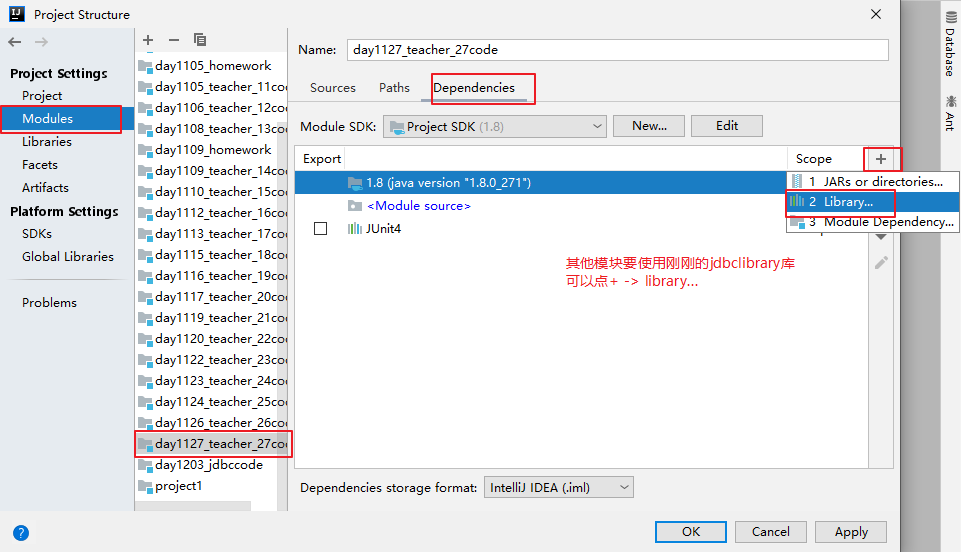Select Artifacts in Project Settings
This screenshot has width=961, height=552.
coord(45,187)
